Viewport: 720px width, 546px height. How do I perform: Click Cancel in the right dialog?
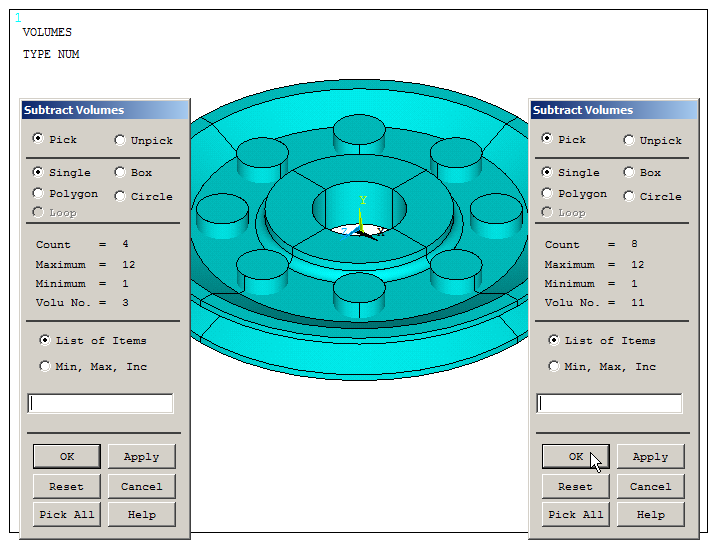coord(651,486)
